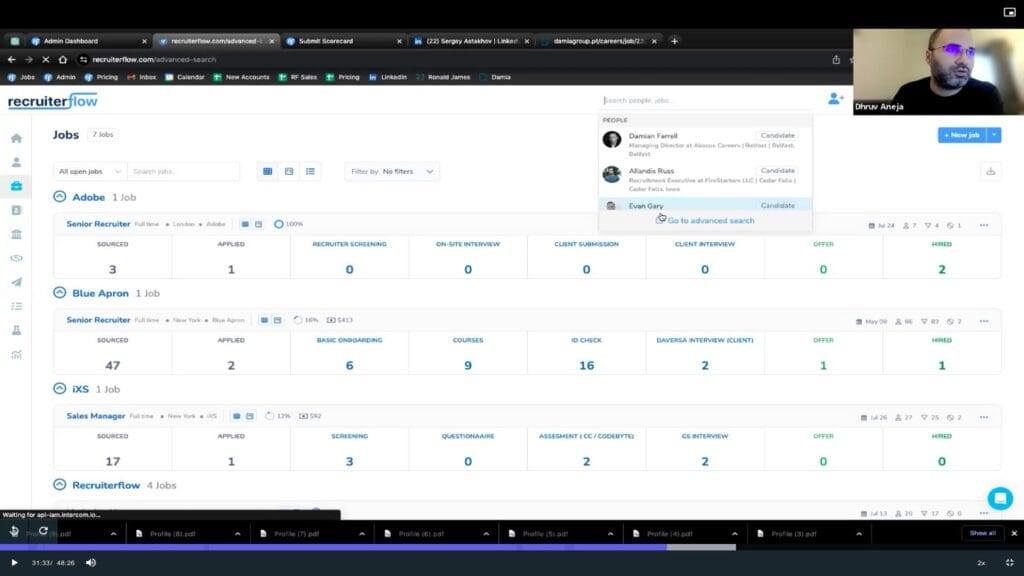Click the New job button
Screen dimensions: 1024x576
pos(962,135)
